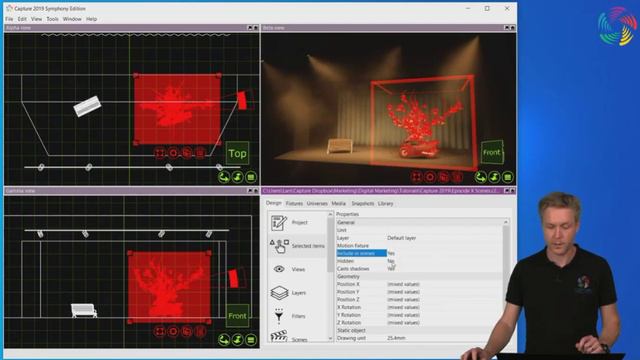Click the sidebar list scroll-up arrow
Image resolution: width=640 pixels, height=360 pixels.
(330, 214)
